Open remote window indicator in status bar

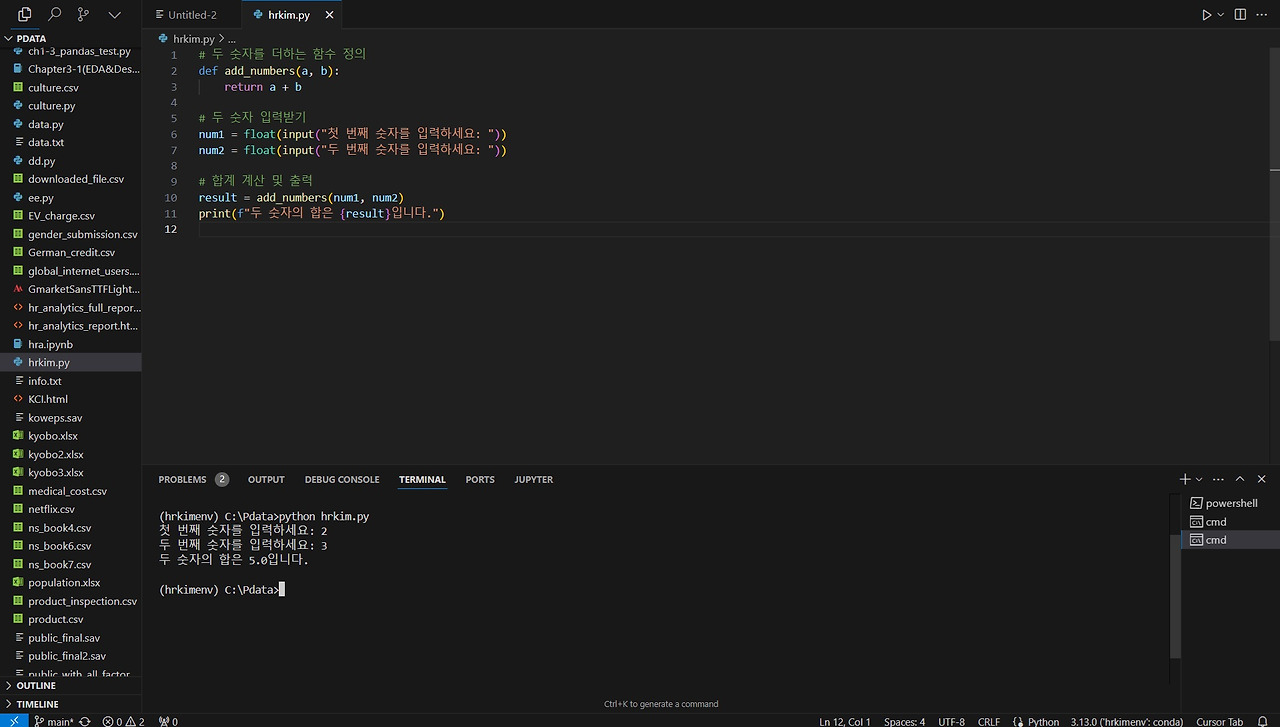coord(13,721)
